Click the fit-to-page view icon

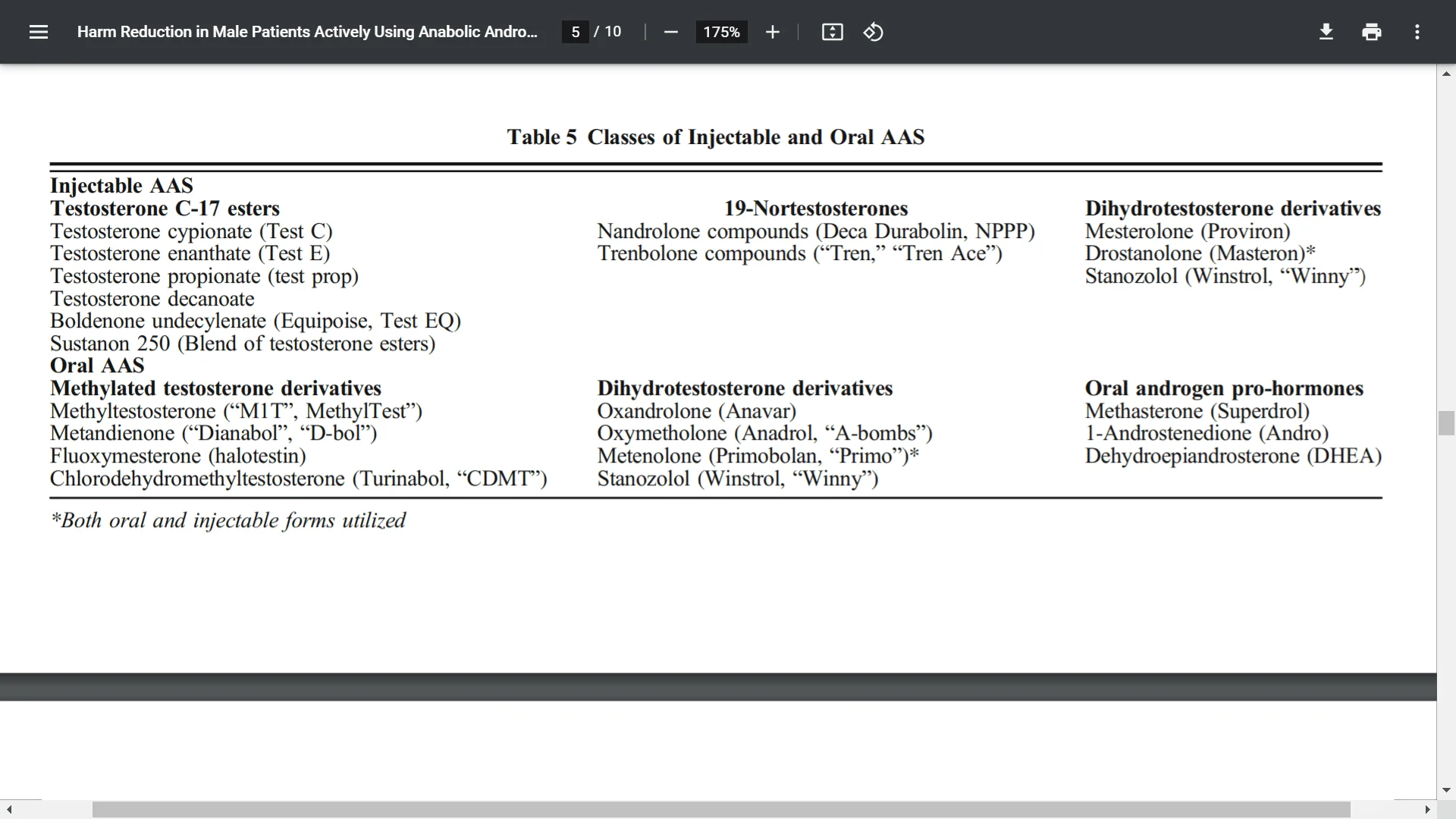[833, 32]
